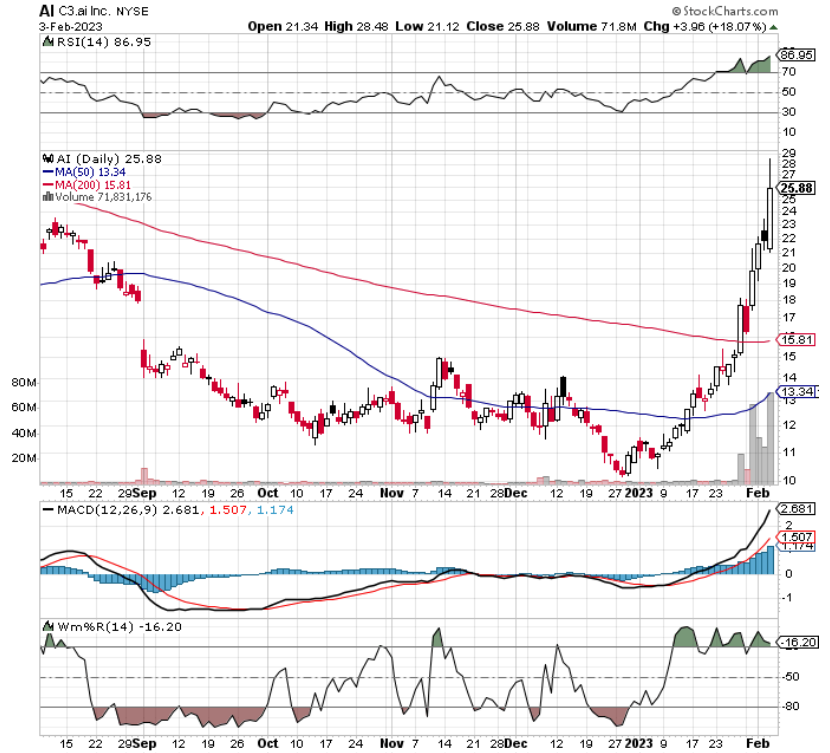The image size is (830, 753).
Task: Click the NYSE exchange label
Action: 131,11
